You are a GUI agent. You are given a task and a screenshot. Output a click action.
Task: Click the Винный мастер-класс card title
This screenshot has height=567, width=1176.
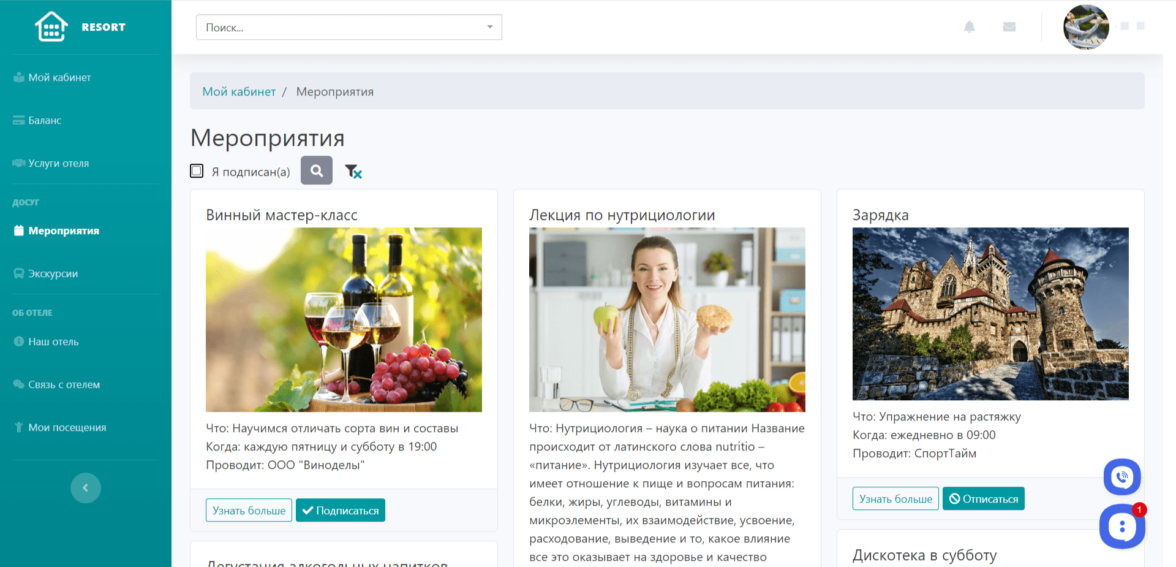(x=282, y=215)
